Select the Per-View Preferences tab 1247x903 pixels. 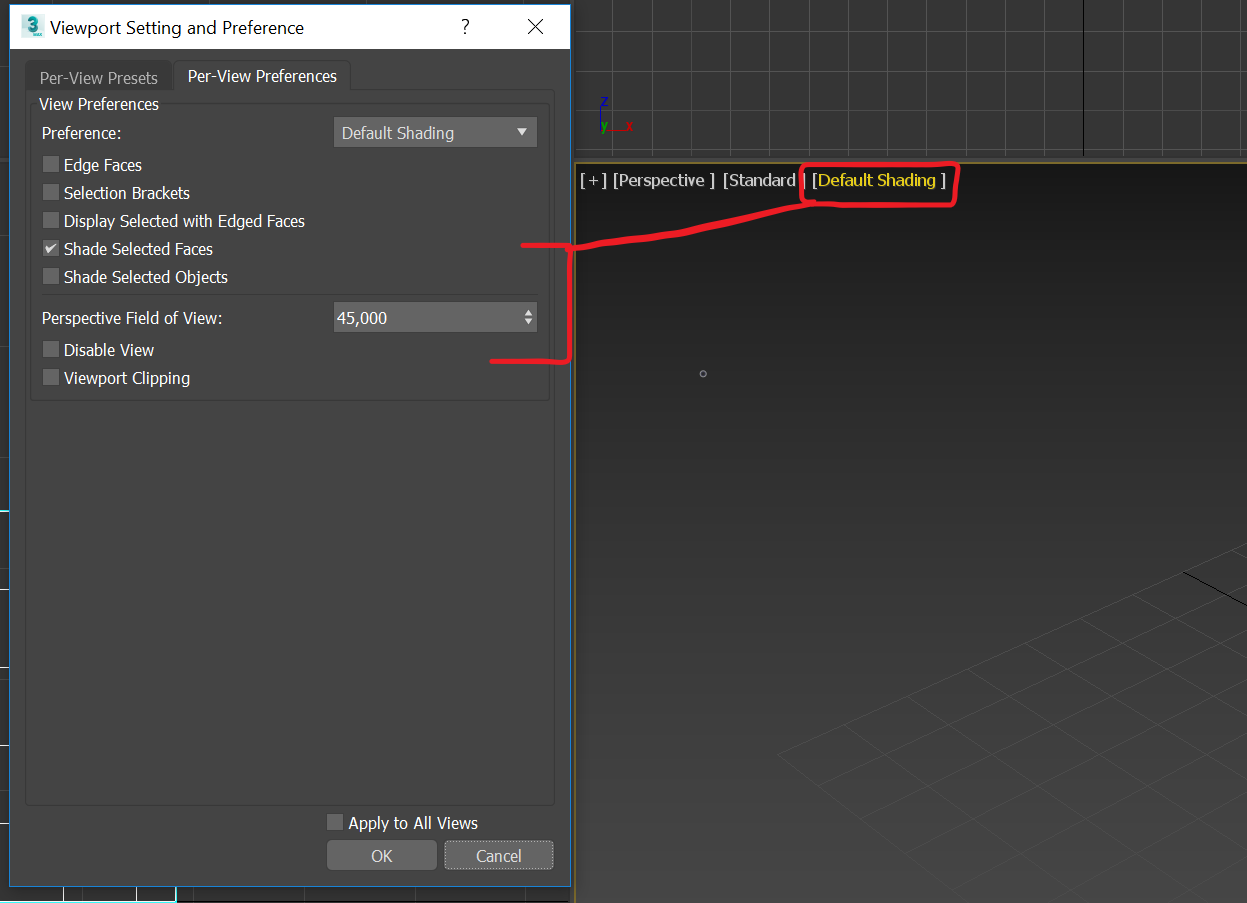click(x=262, y=76)
